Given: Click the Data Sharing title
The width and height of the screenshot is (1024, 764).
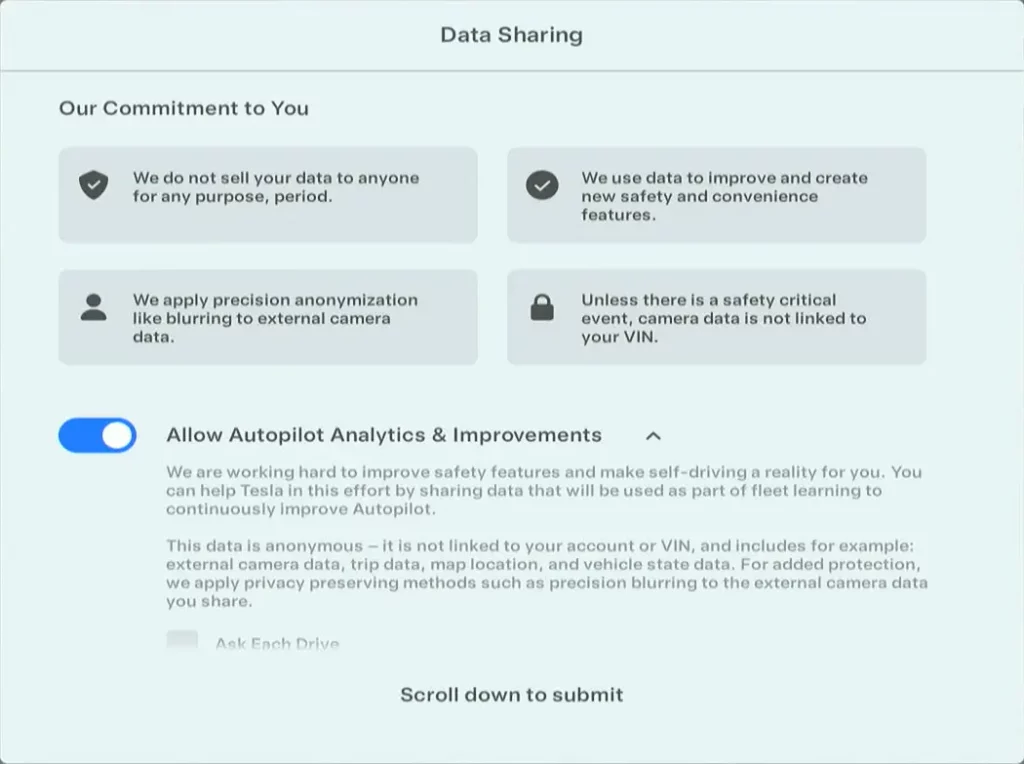Looking at the screenshot, I should point(511,35).
